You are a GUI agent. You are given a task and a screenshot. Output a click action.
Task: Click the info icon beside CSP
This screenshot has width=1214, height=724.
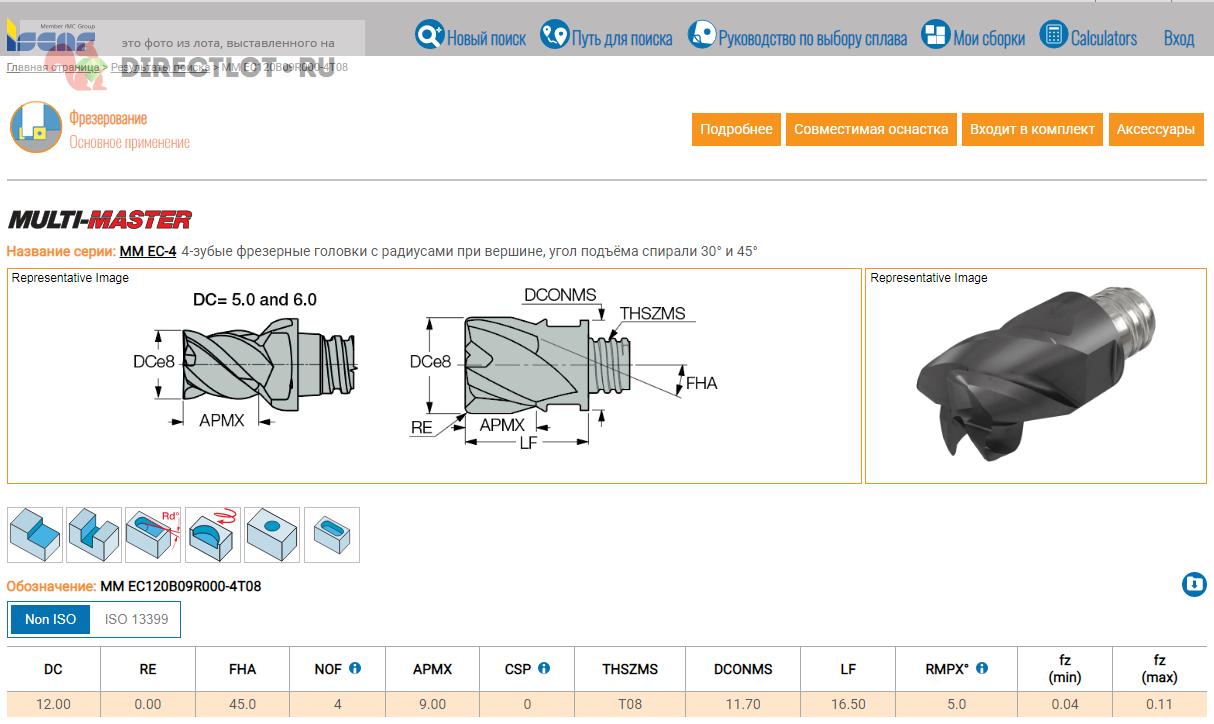(544, 668)
